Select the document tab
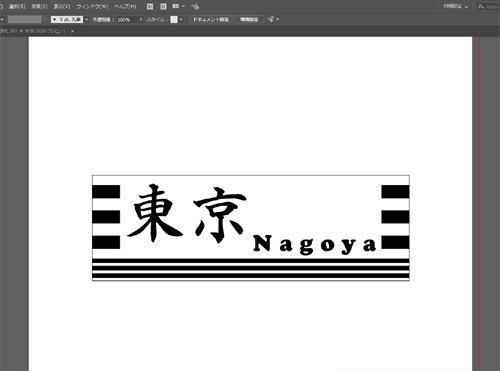This screenshot has width=500, height=371. tap(33, 31)
